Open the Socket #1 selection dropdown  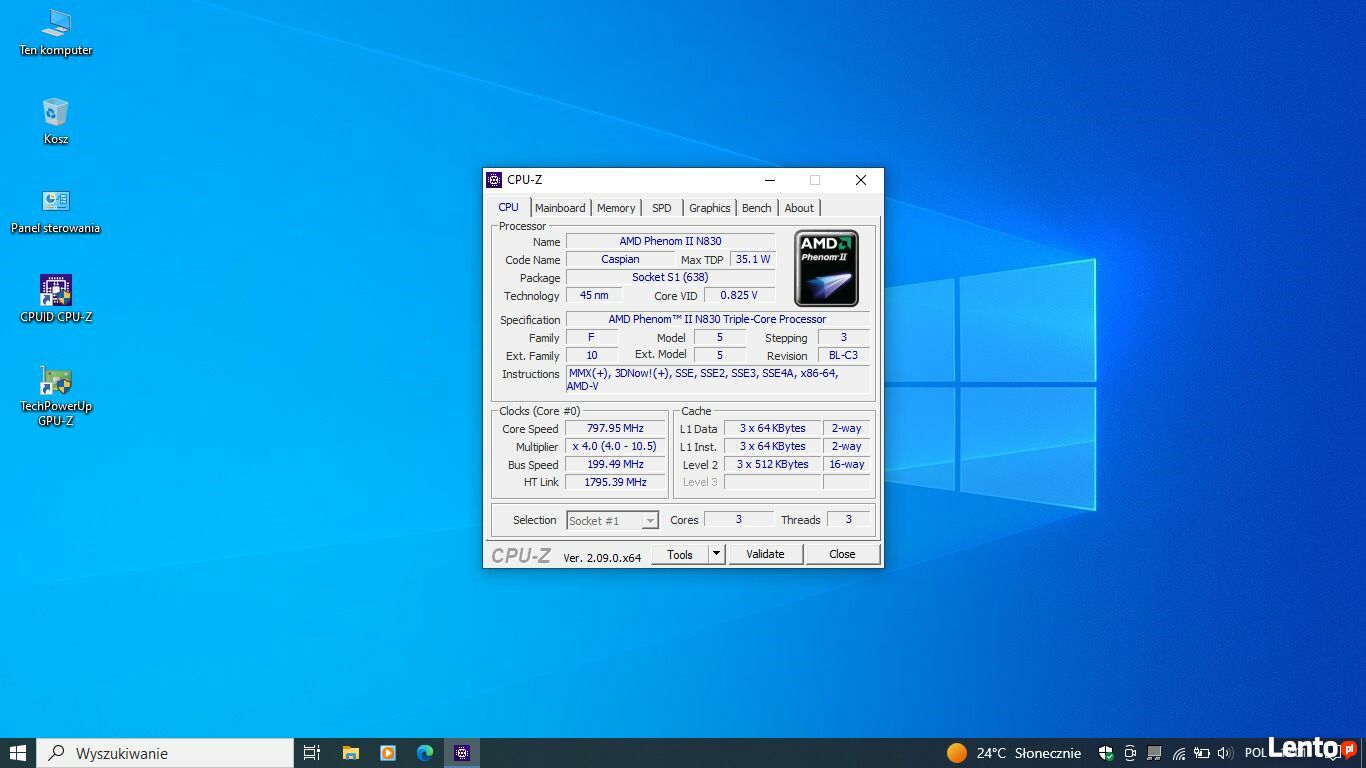point(613,520)
